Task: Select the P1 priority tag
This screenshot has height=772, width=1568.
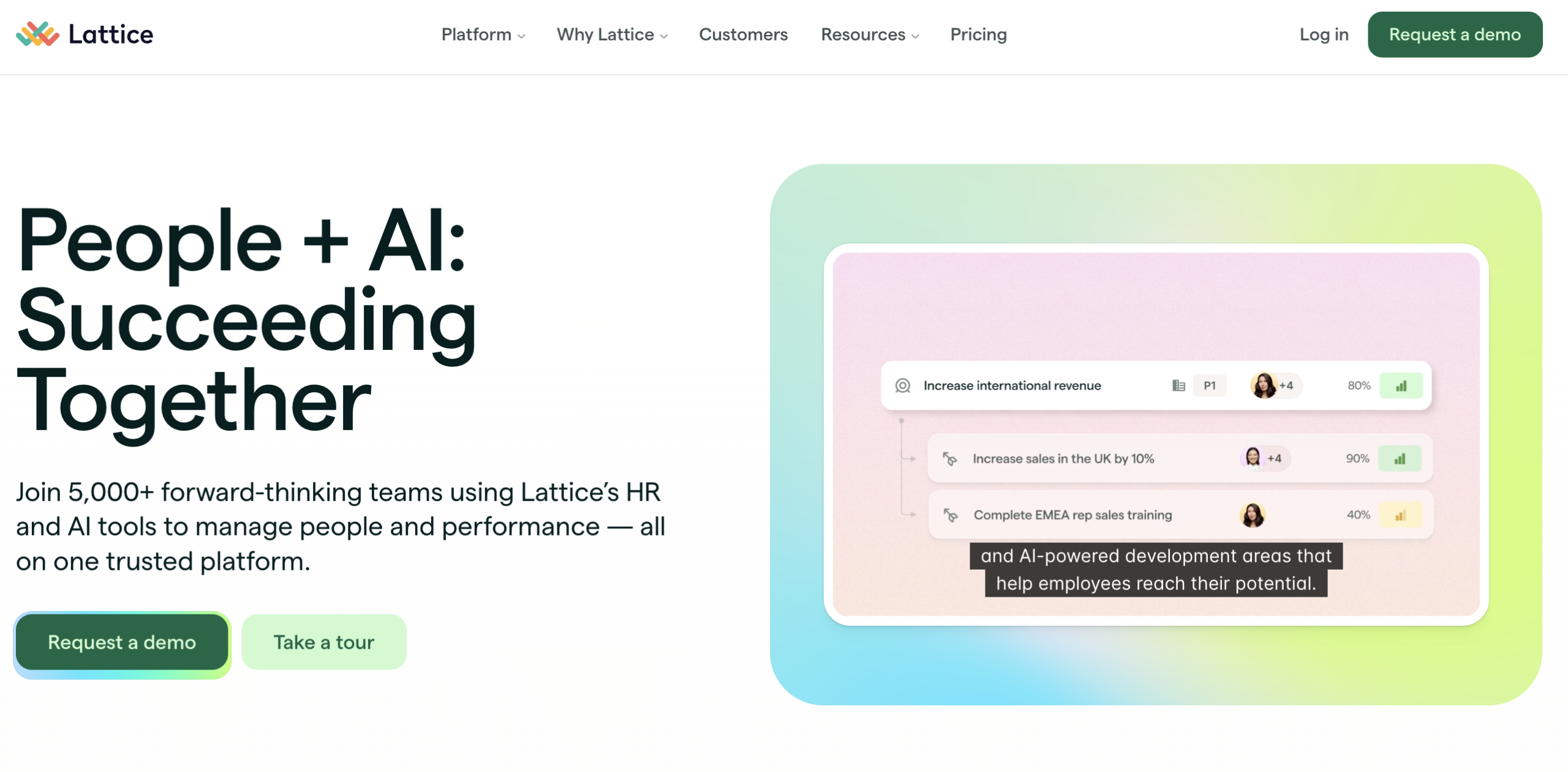Action: tap(1210, 385)
